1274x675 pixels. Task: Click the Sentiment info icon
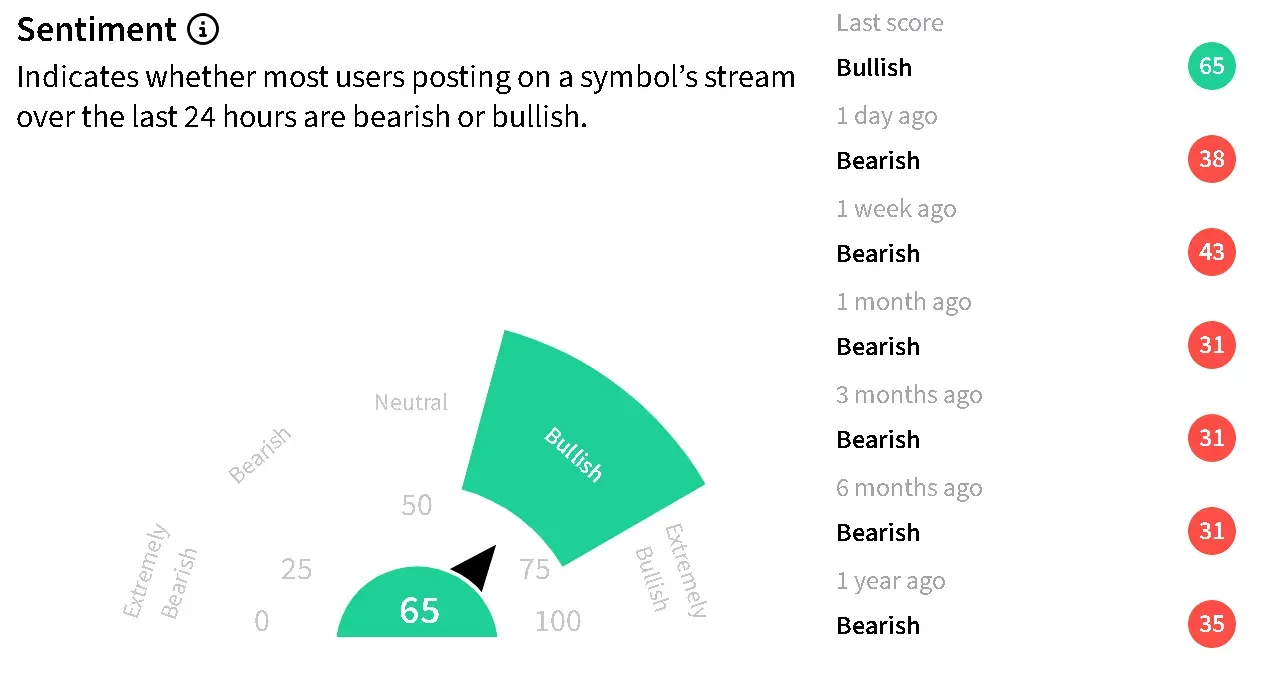202,30
